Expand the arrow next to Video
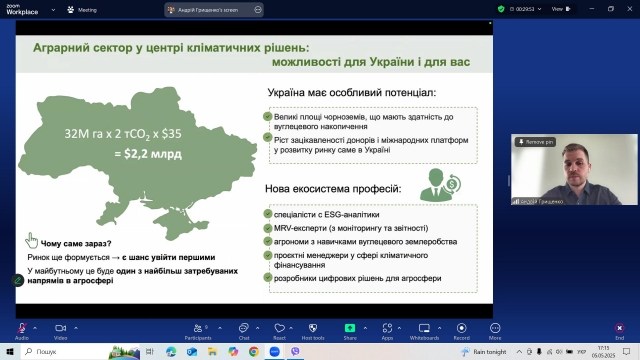The height and width of the screenshot is (360, 640). tap(76, 328)
